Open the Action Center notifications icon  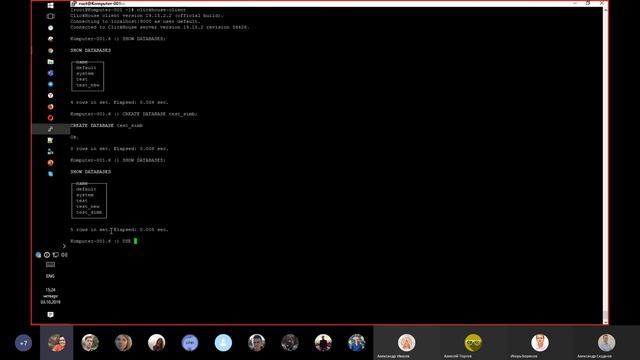(50, 315)
